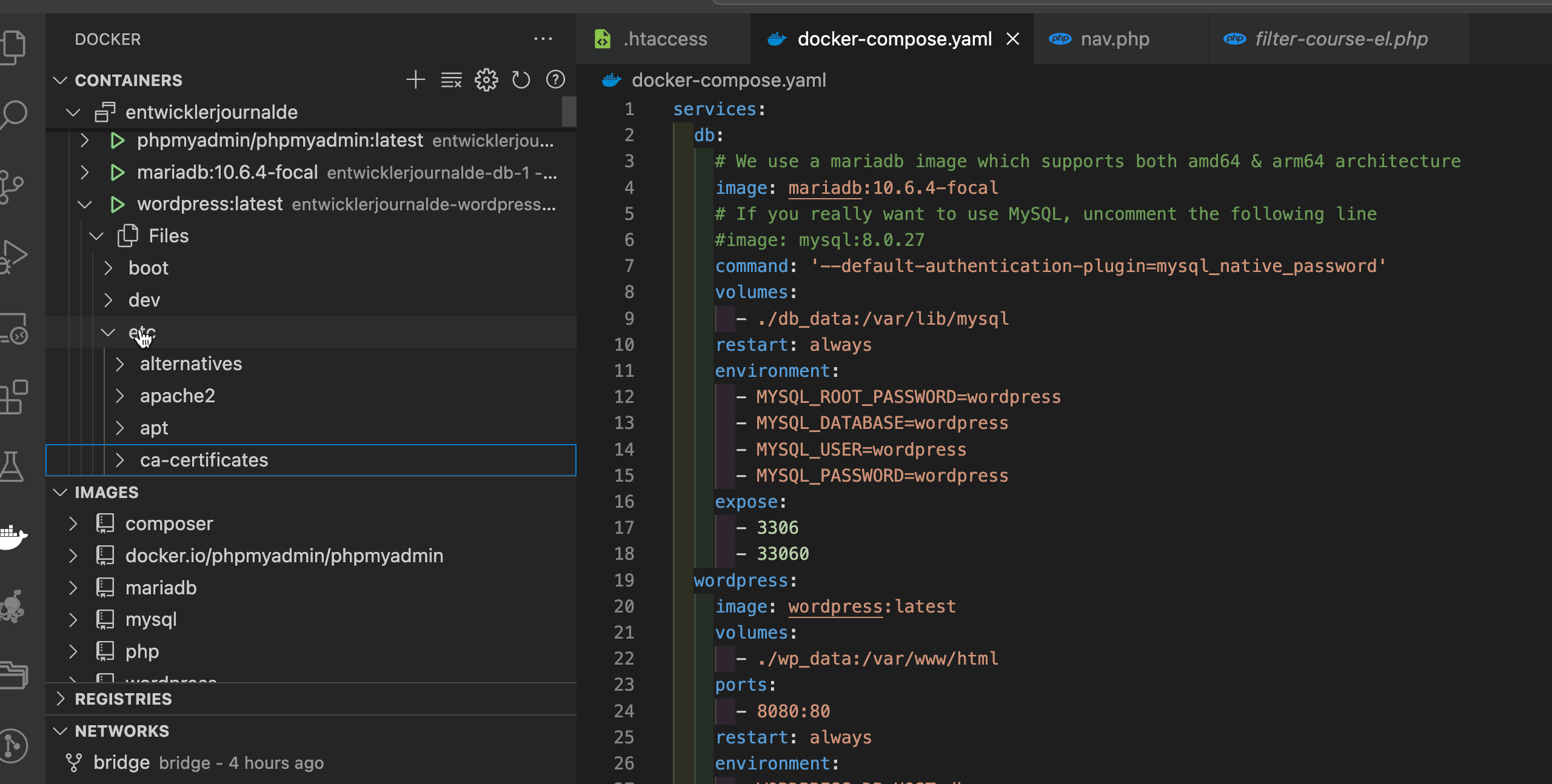The height and width of the screenshot is (784, 1552).
Task: Open the Remote Explorer view
Action: click(13, 328)
